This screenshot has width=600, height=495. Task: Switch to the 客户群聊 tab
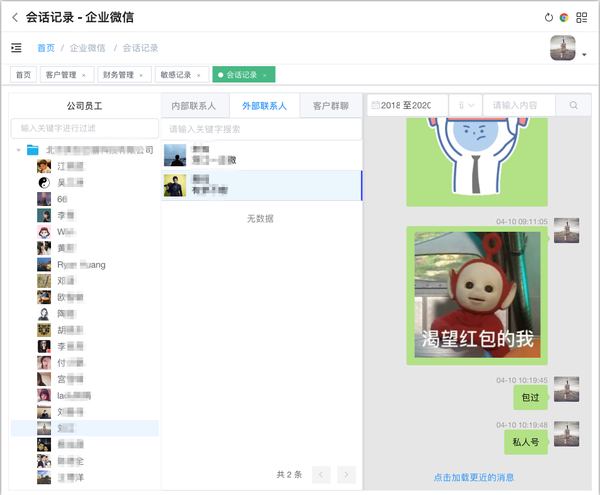pyautogui.click(x=330, y=105)
